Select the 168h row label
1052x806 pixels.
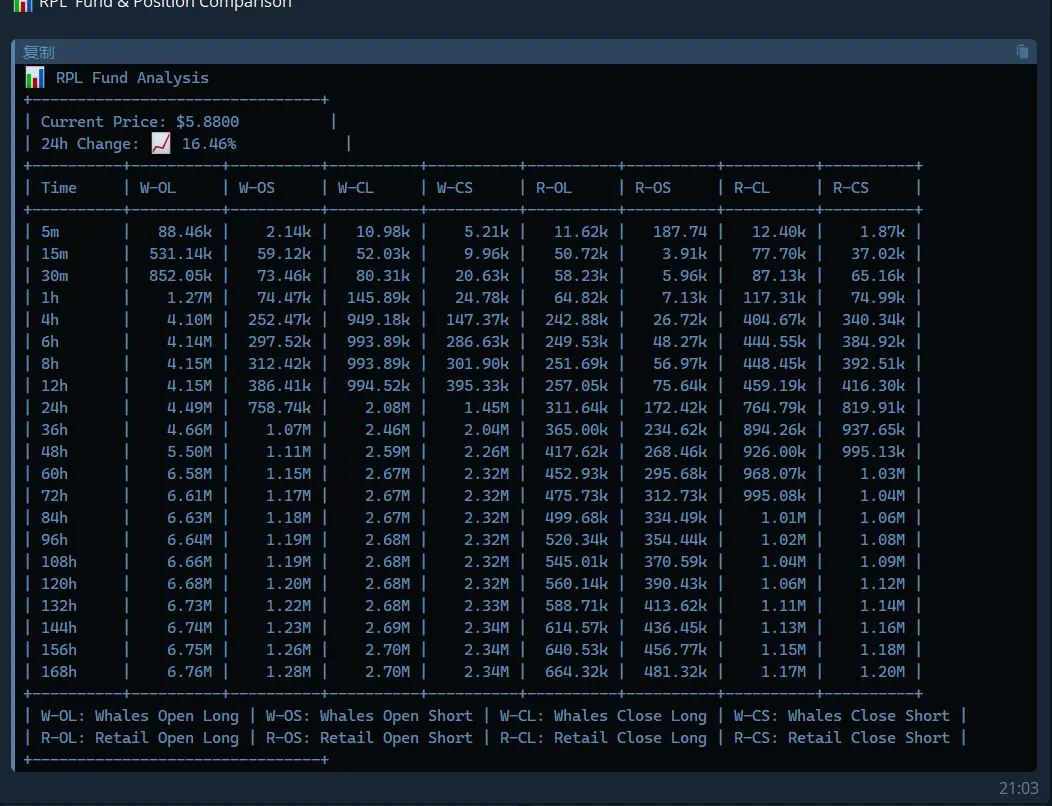[59, 672]
